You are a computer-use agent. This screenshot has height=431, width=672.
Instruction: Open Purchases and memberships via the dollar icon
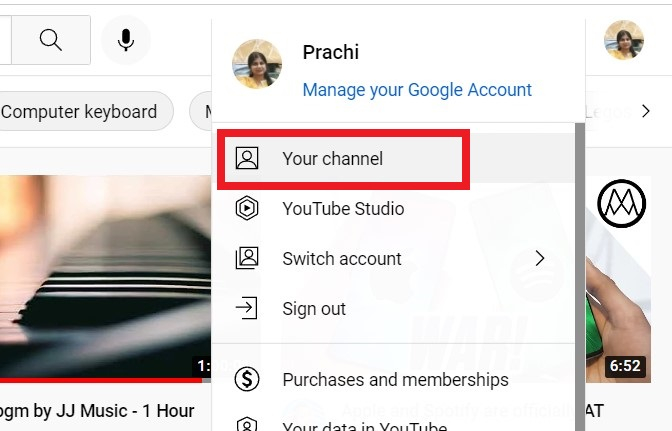(x=246, y=380)
